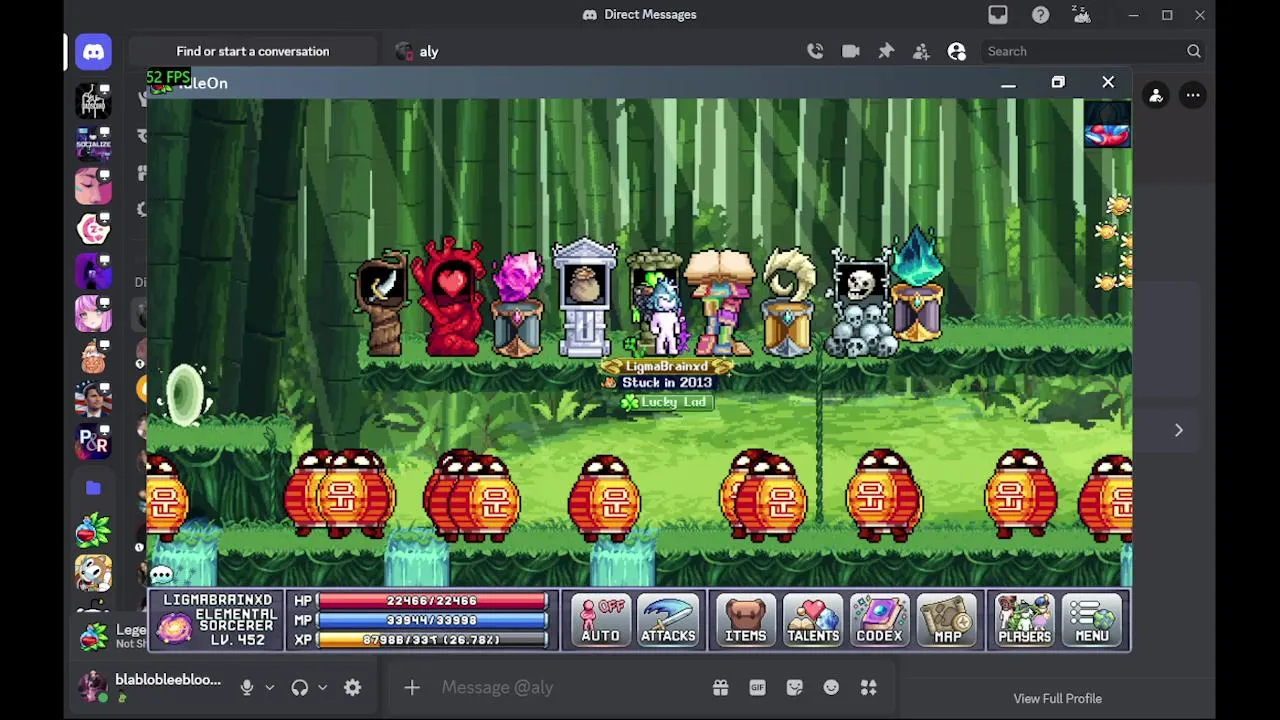The image size is (1280, 720).
Task: Open pinned messages
Action: pyautogui.click(x=886, y=51)
